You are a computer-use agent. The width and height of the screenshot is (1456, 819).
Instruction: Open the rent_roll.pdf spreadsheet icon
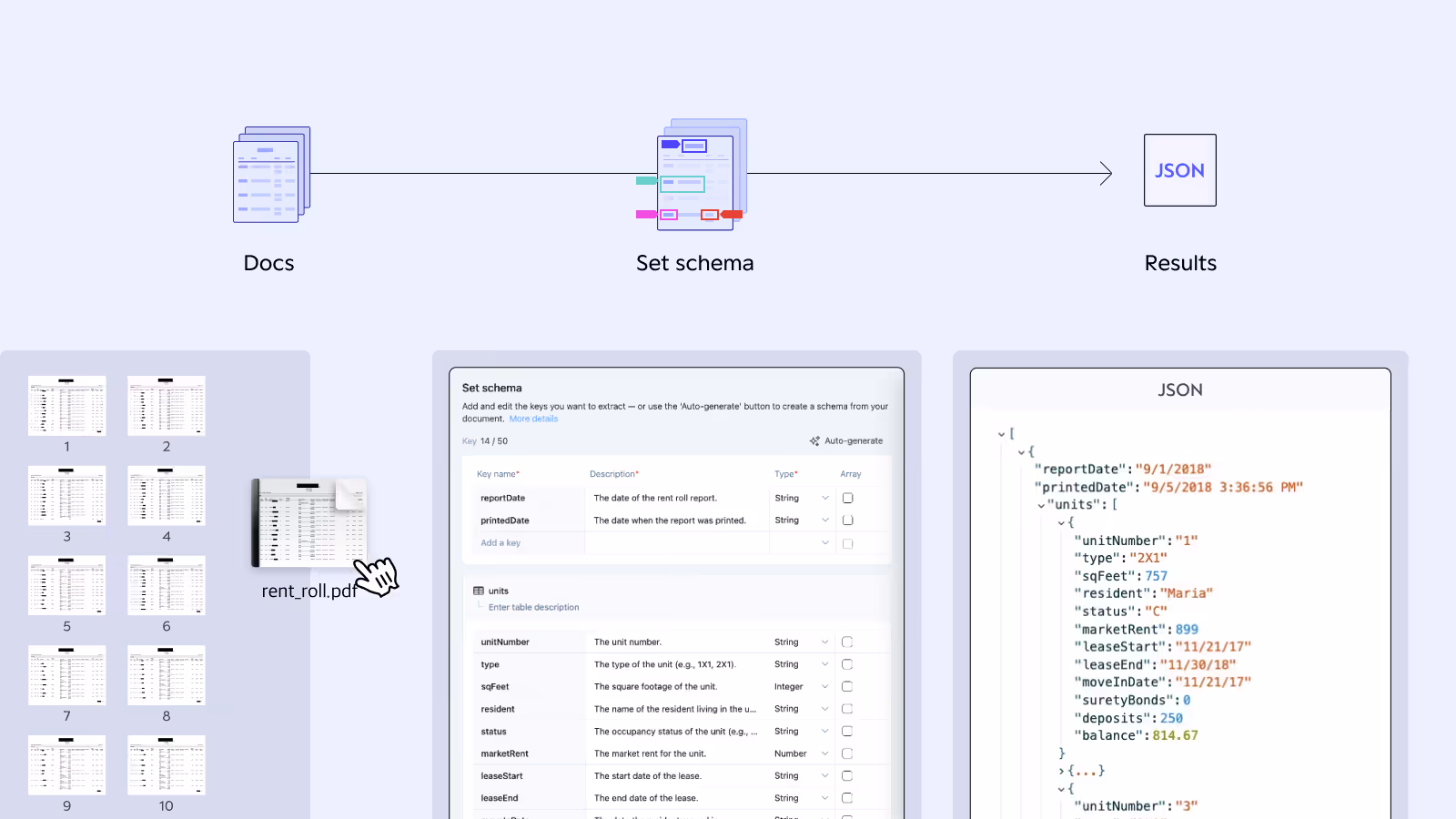(309, 521)
